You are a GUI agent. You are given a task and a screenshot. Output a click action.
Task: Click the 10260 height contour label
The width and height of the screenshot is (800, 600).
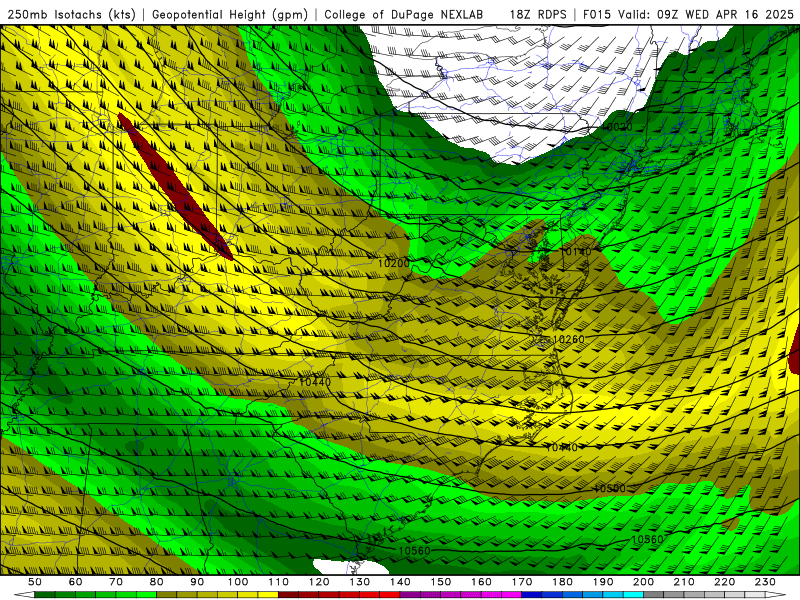(568, 339)
